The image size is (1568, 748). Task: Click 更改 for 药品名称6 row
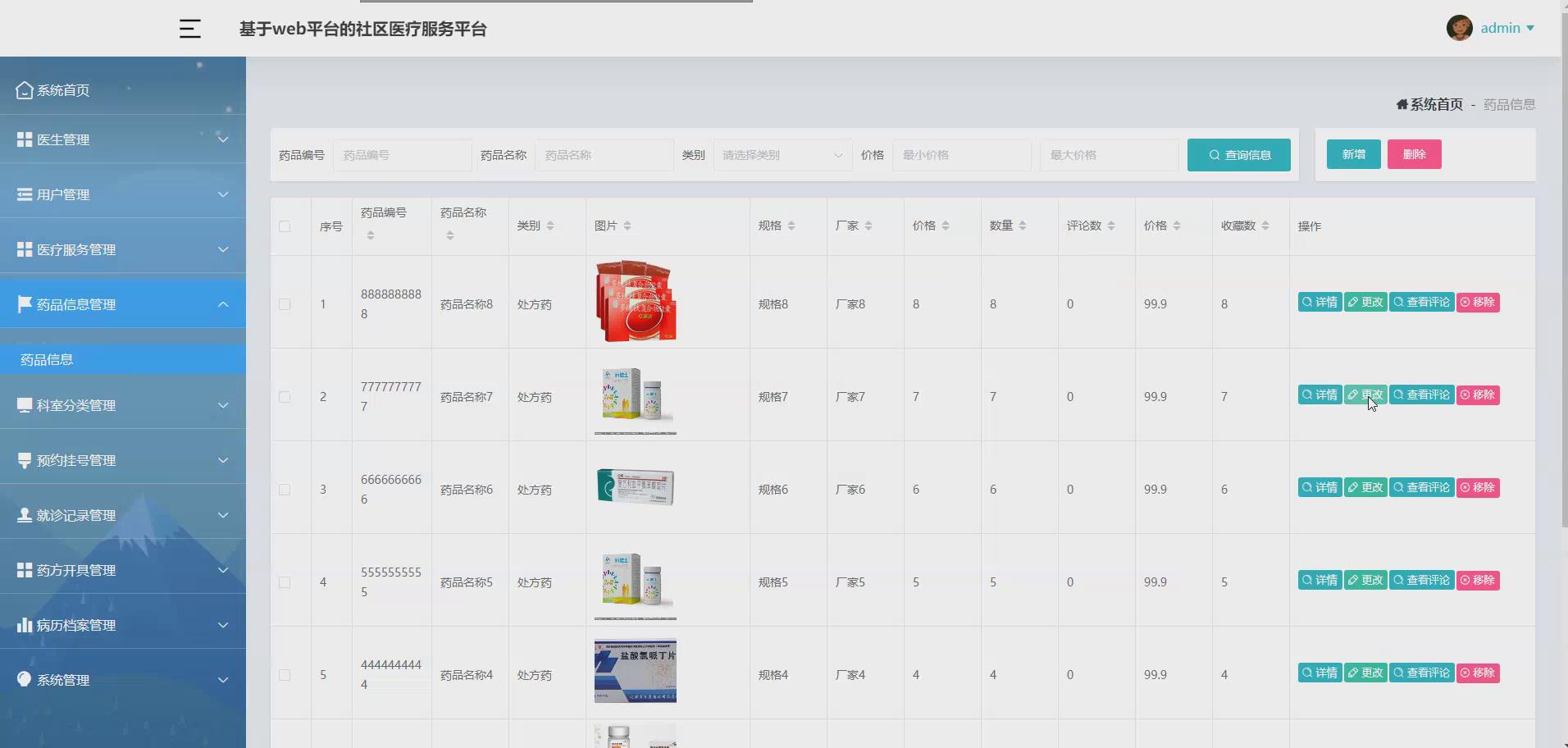tap(1365, 487)
